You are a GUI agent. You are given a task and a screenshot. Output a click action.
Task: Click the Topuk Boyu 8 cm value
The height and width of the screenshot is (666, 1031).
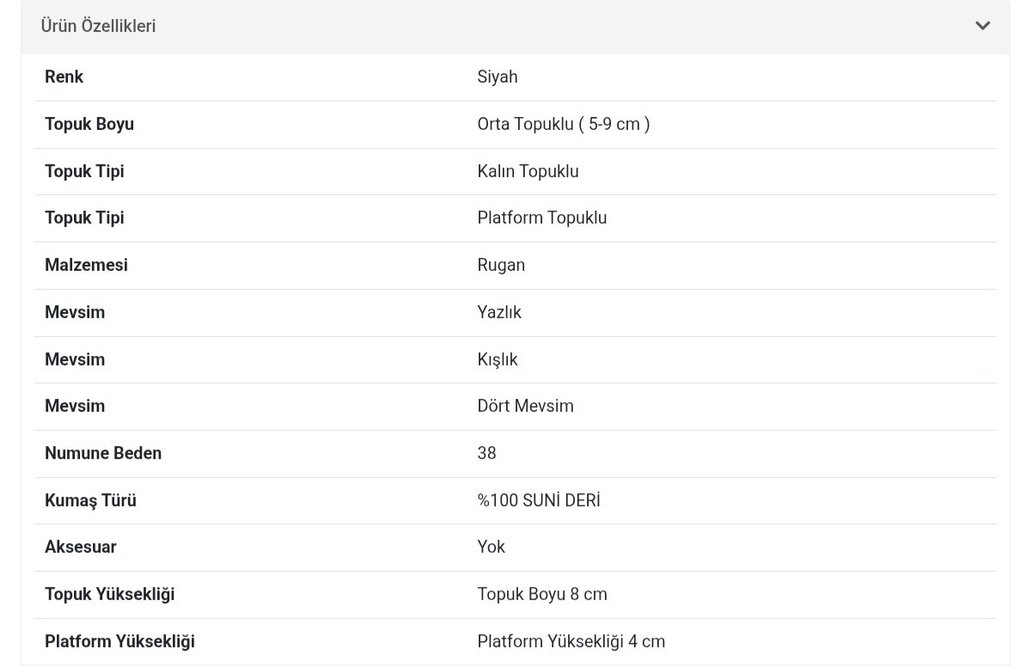point(542,594)
